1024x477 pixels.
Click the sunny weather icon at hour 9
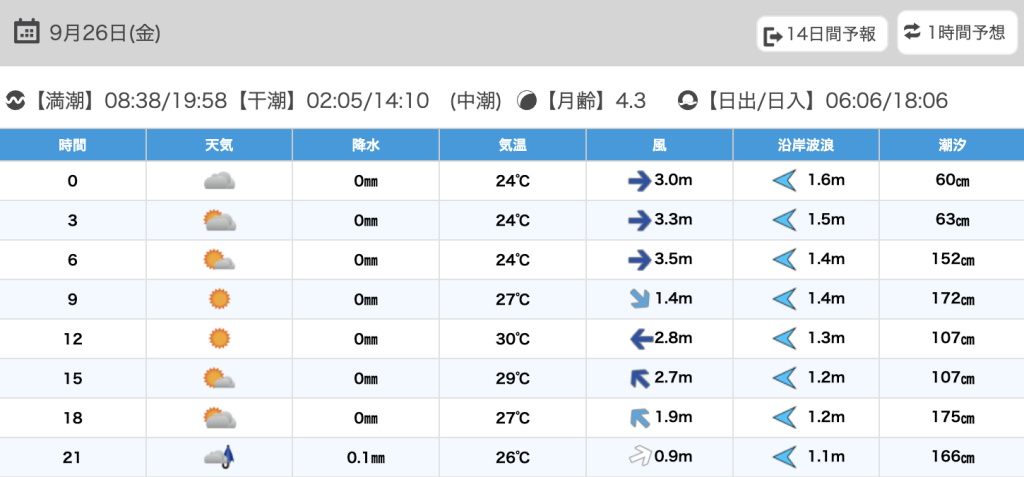coord(219,299)
